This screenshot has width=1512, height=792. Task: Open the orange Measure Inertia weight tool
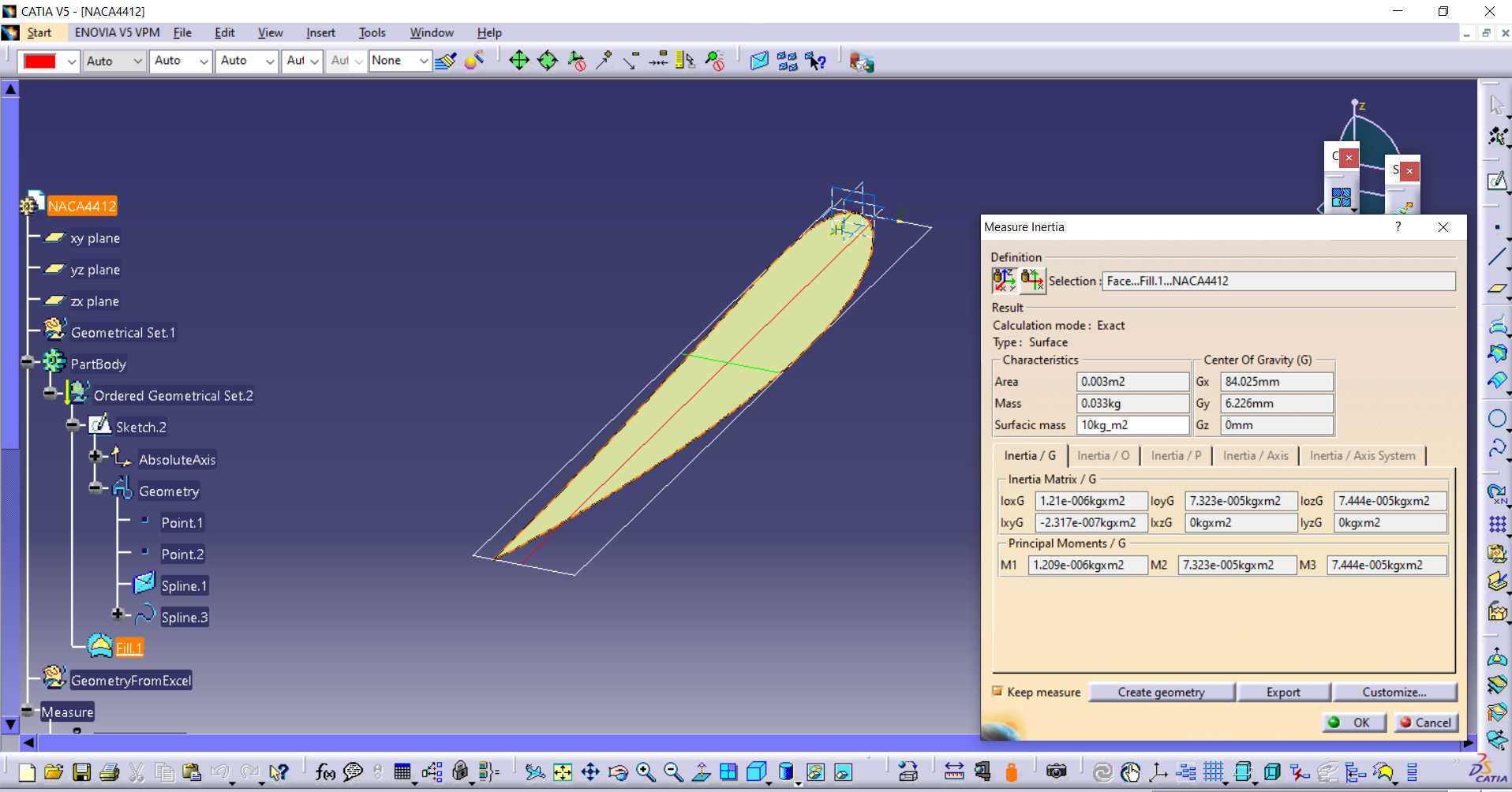[1011, 772]
